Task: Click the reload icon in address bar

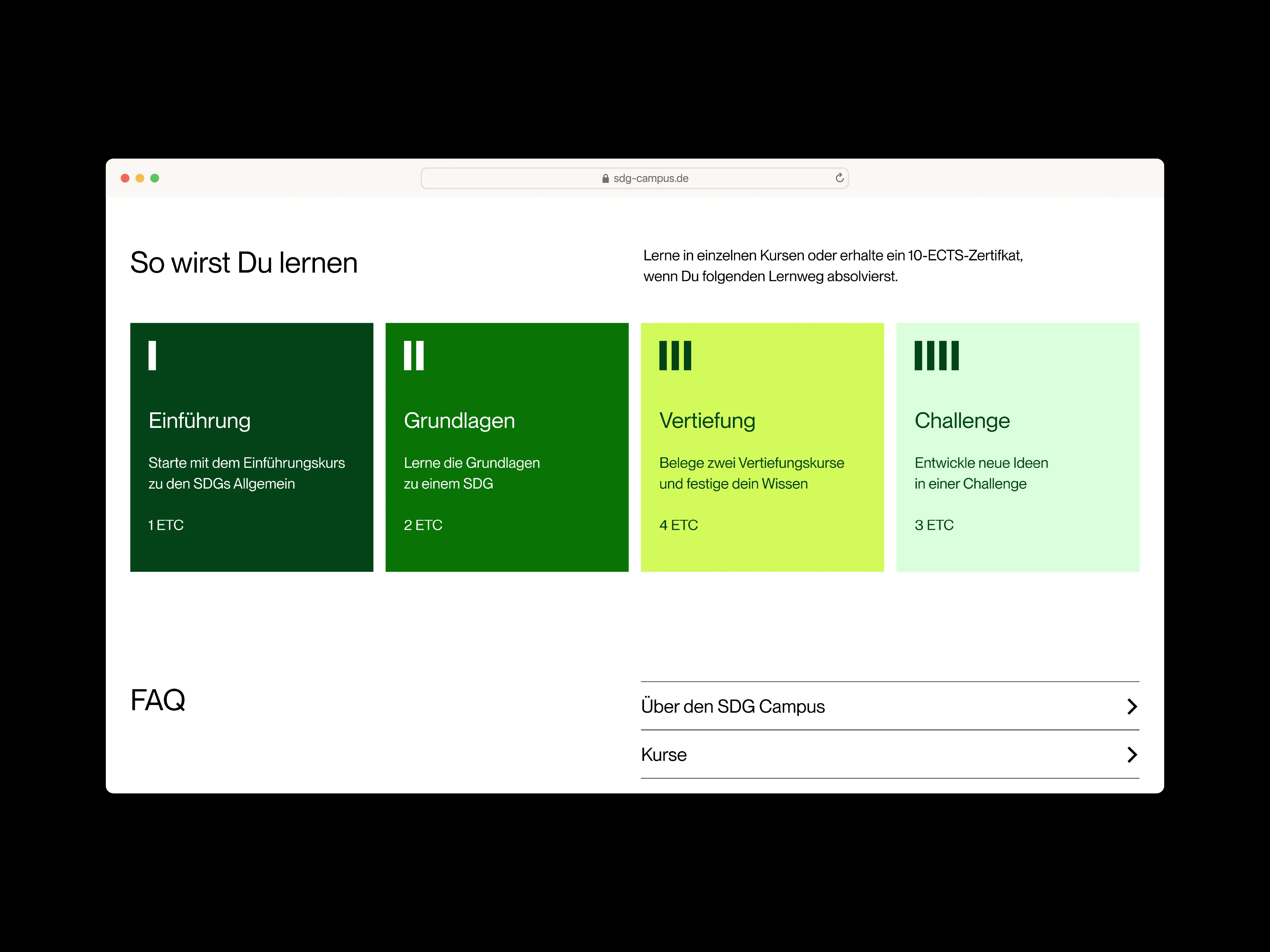Action: [839, 178]
